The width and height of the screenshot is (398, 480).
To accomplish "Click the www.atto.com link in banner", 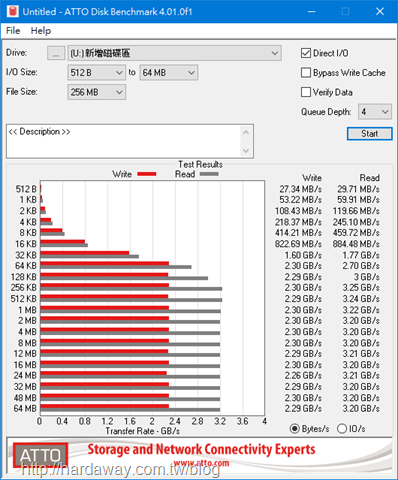I will click(x=201, y=463).
